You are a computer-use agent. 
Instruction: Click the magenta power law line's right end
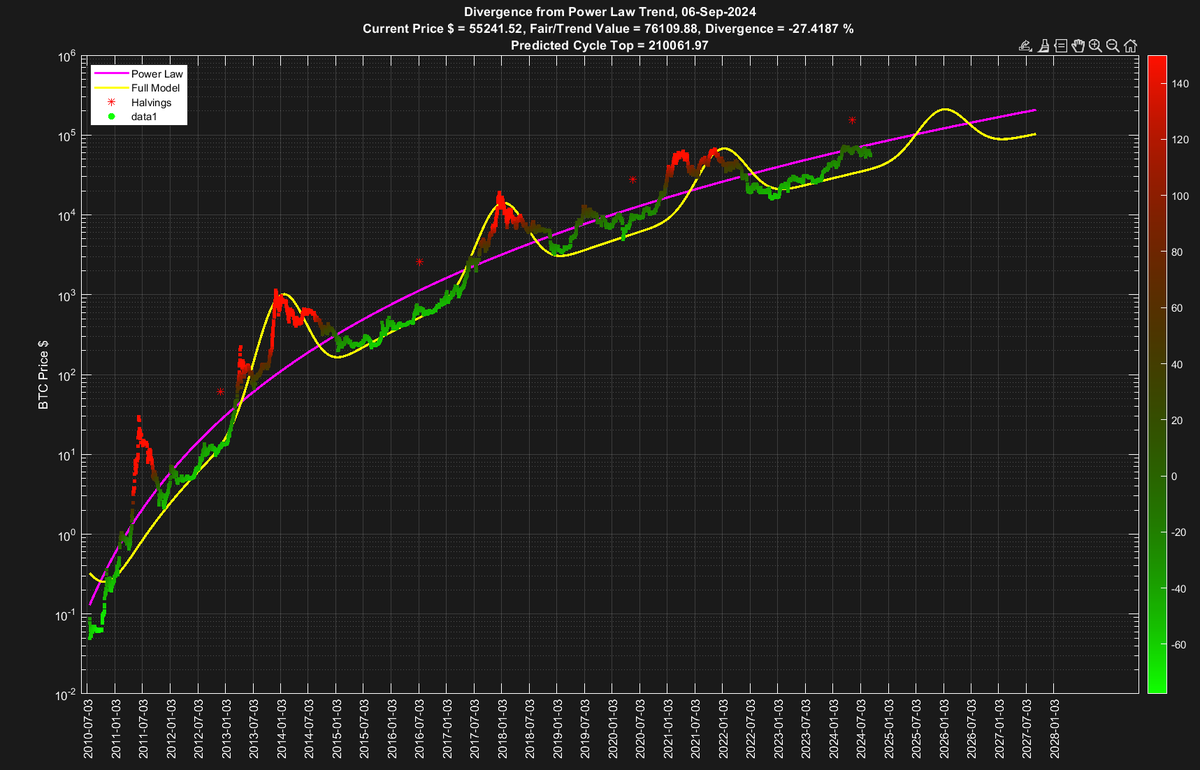(x=1033, y=110)
